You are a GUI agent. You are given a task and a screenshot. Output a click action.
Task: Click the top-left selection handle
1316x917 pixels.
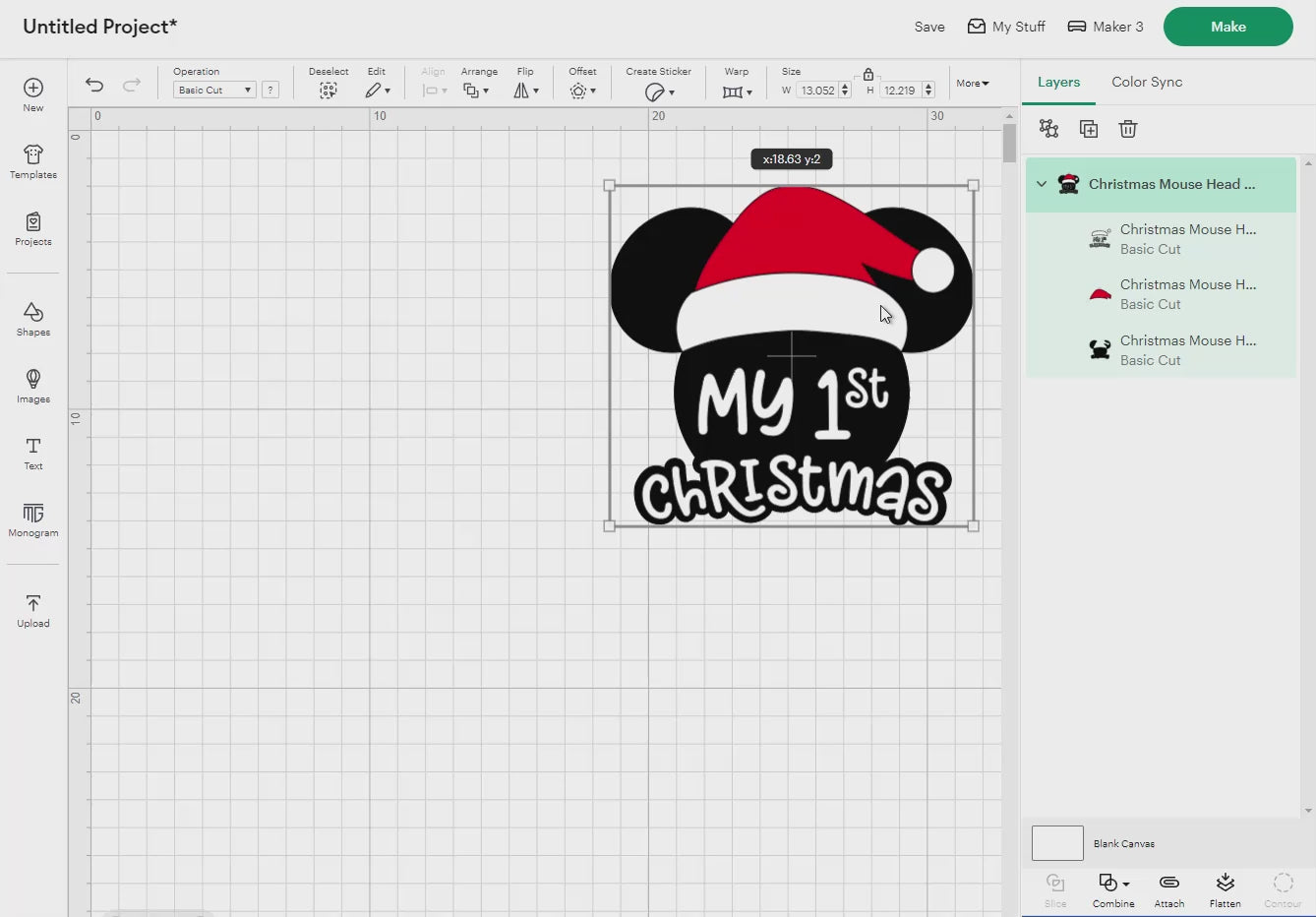pyautogui.click(x=609, y=185)
